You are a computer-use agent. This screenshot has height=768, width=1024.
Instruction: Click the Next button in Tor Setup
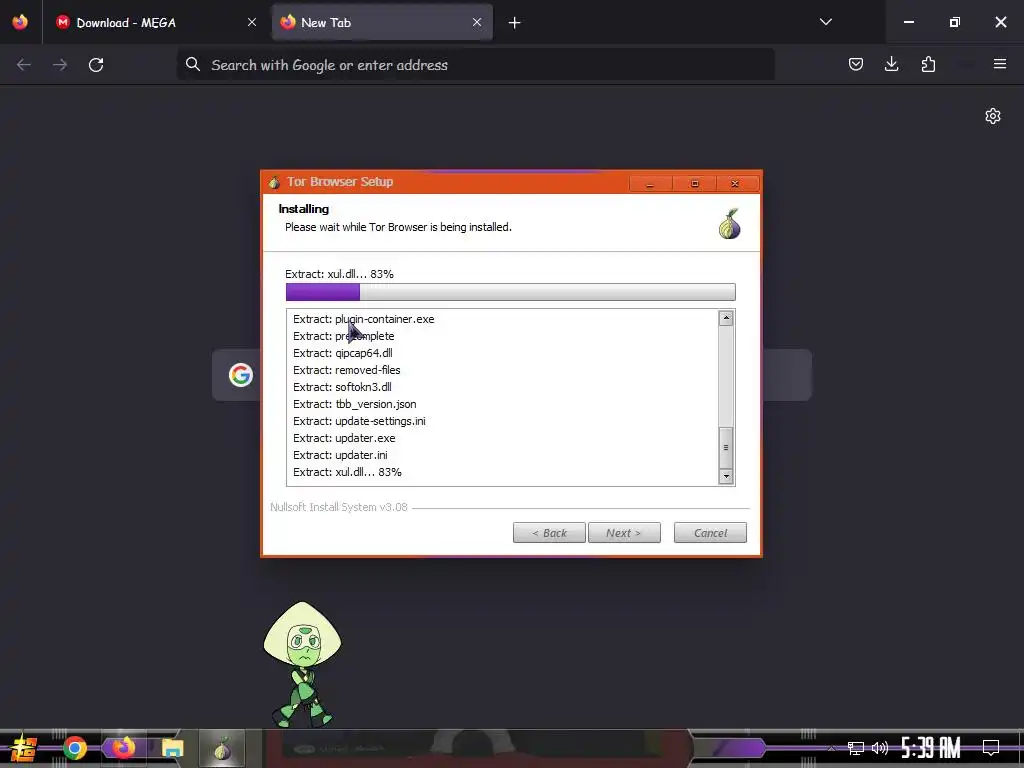(x=624, y=533)
